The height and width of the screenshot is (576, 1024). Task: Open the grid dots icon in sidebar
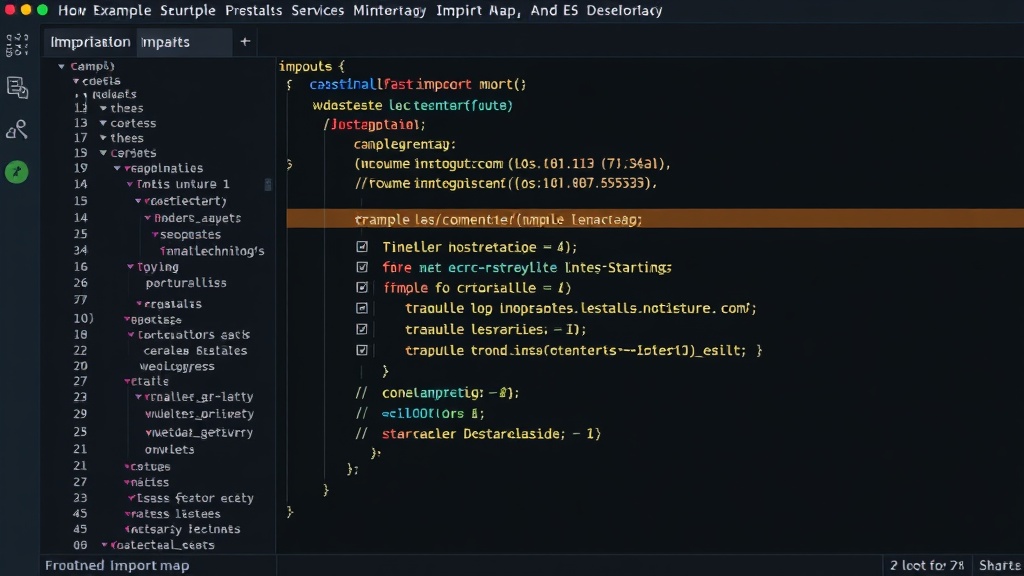(17, 45)
